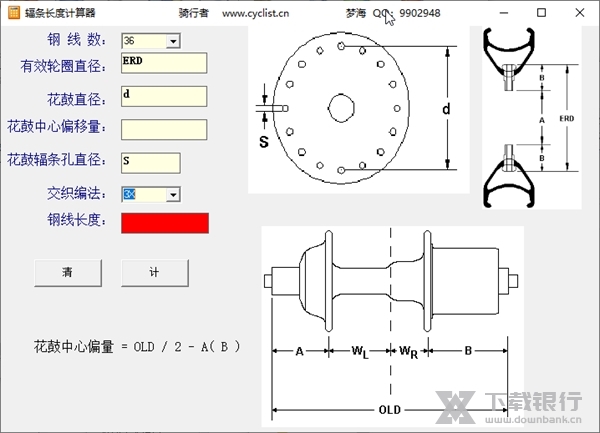Focus the 花鼓直径 field containing d
This screenshot has height=433, width=600.
click(163, 96)
